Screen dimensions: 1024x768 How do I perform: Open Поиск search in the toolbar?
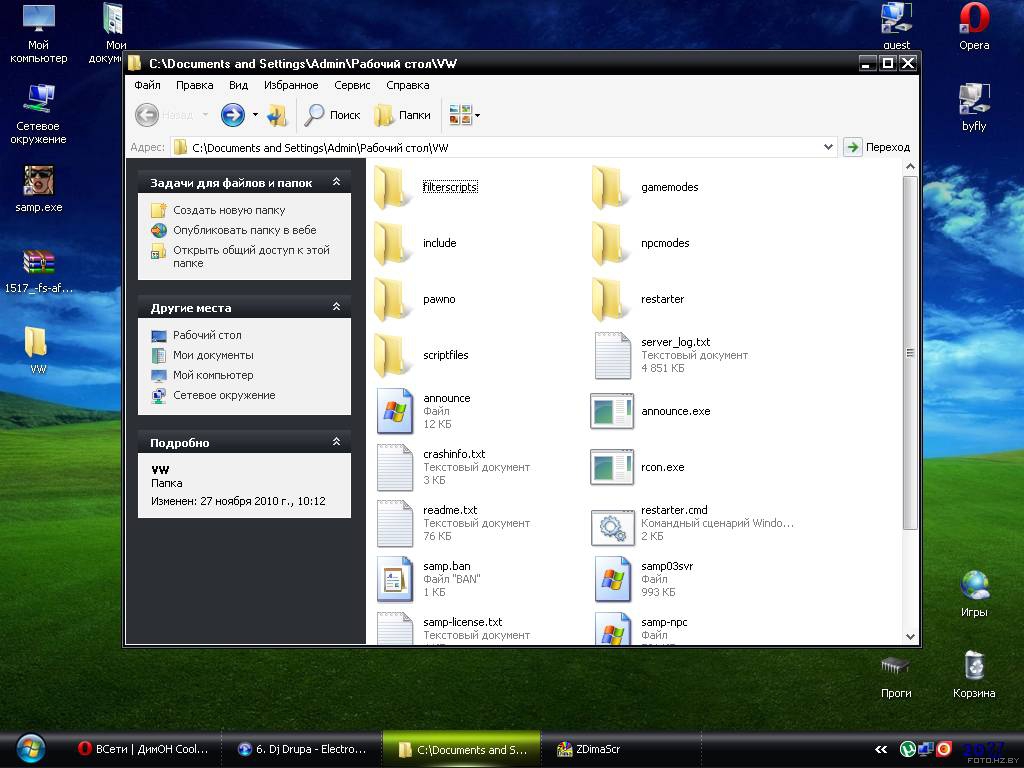click(x=332, y=115)
